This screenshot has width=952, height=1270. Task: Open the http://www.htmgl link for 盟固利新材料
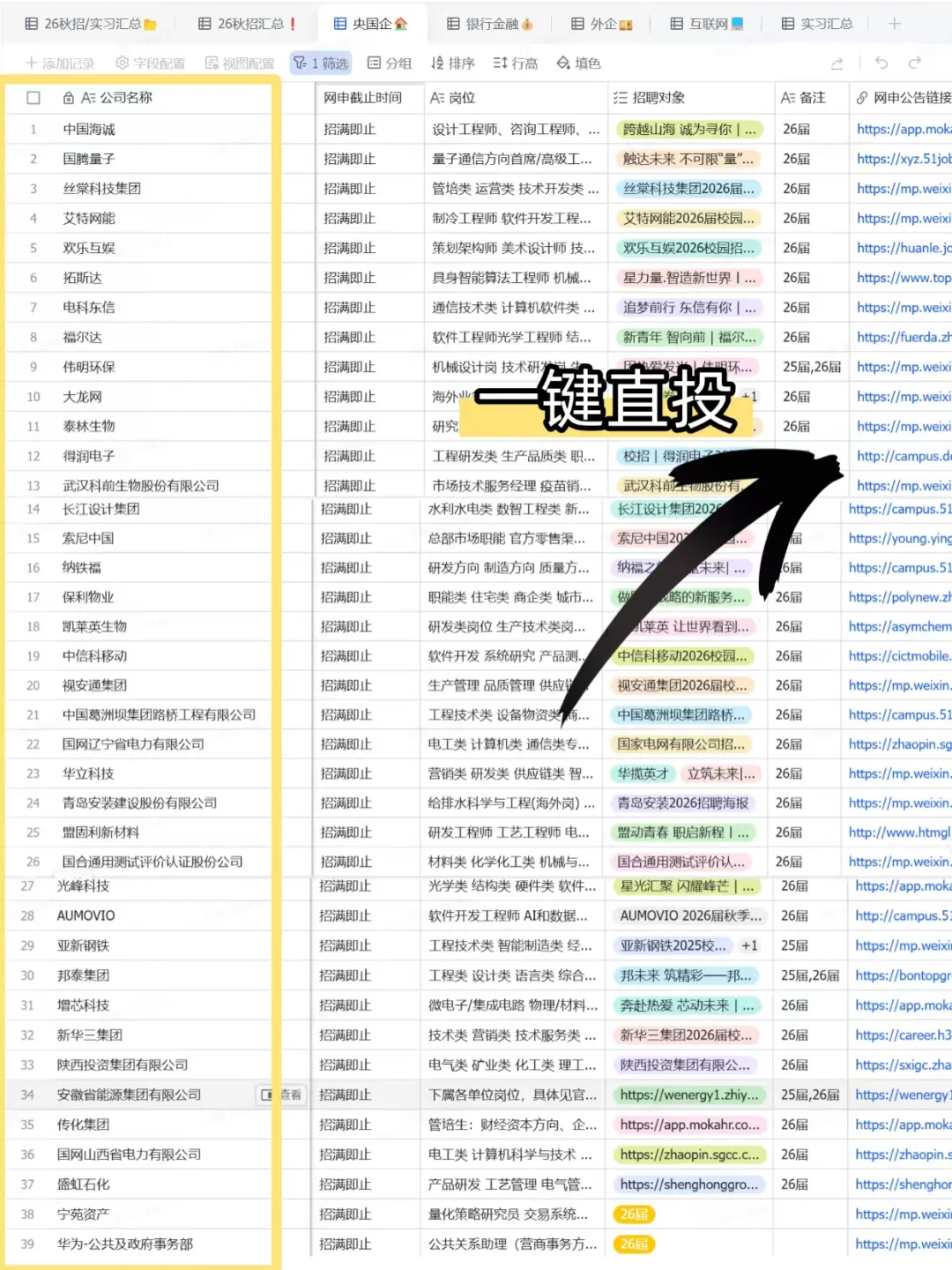pos(900,833)
